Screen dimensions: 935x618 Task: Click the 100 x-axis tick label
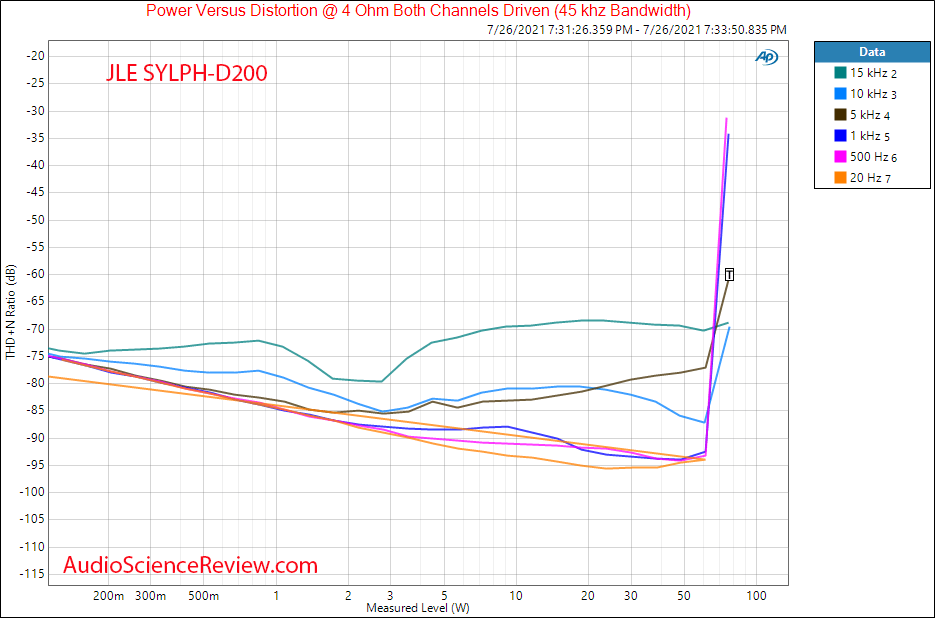(x=757, y=595)
